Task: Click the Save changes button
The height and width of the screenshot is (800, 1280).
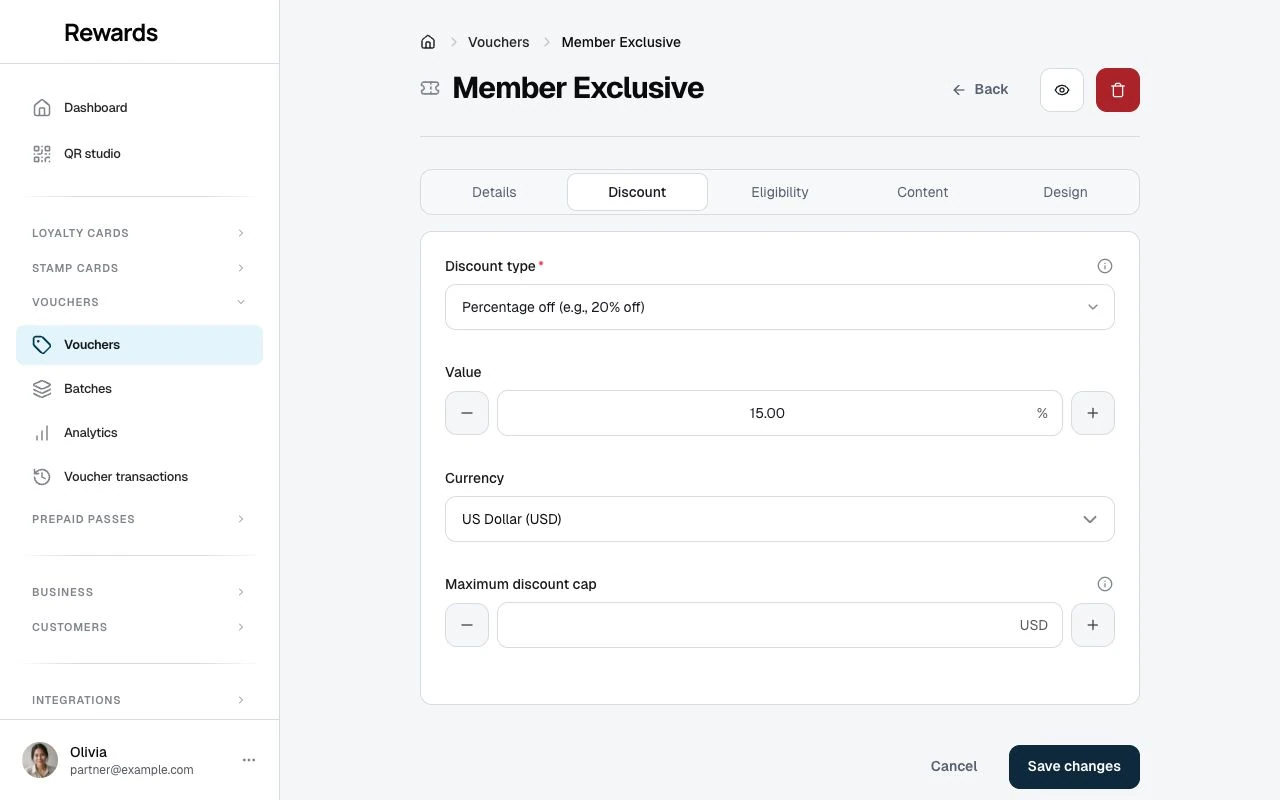Action: tap(1074, 767)
